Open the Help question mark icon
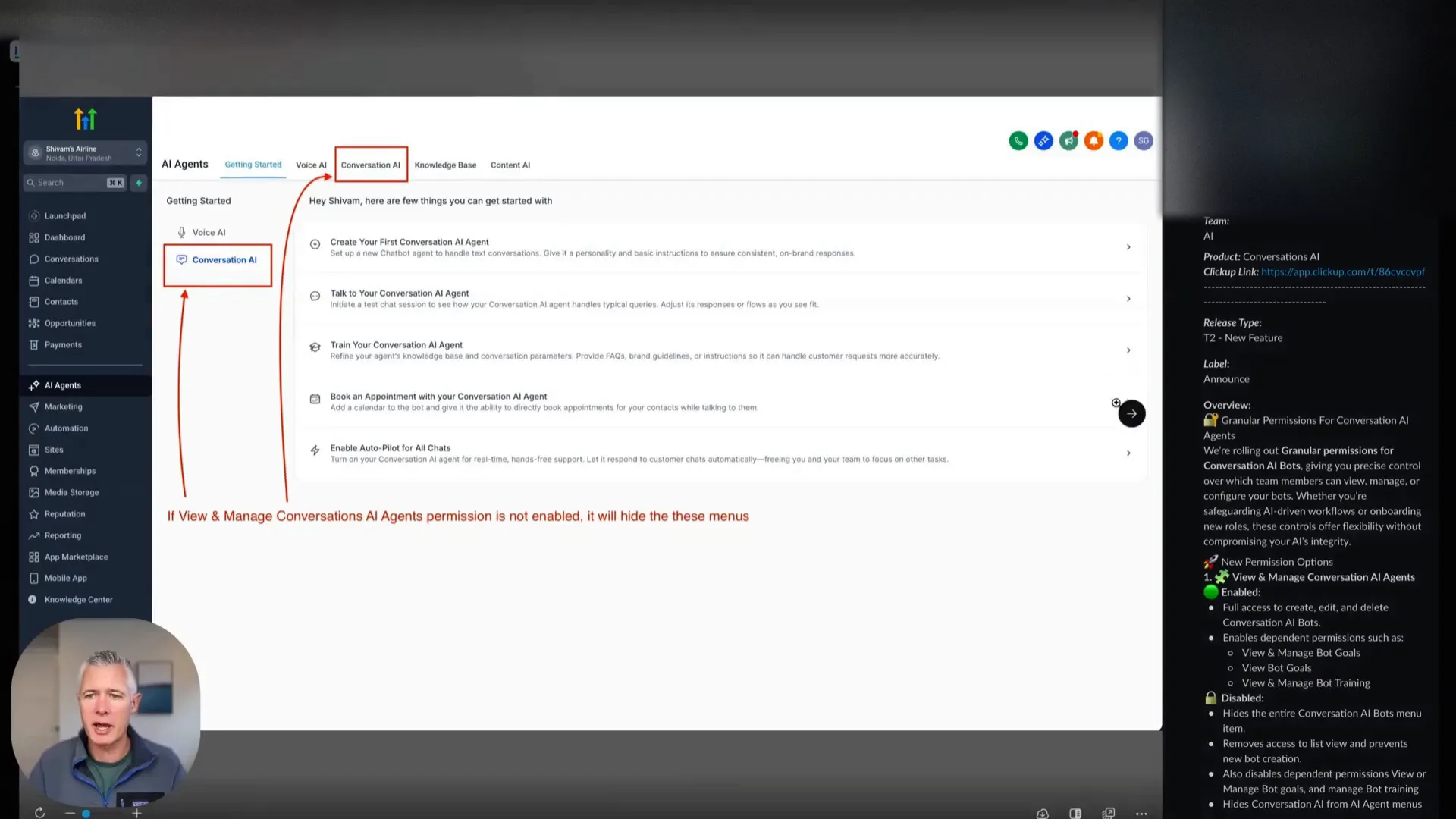This screenshot has width=1456, height=819. click(x=1119, y=140)
